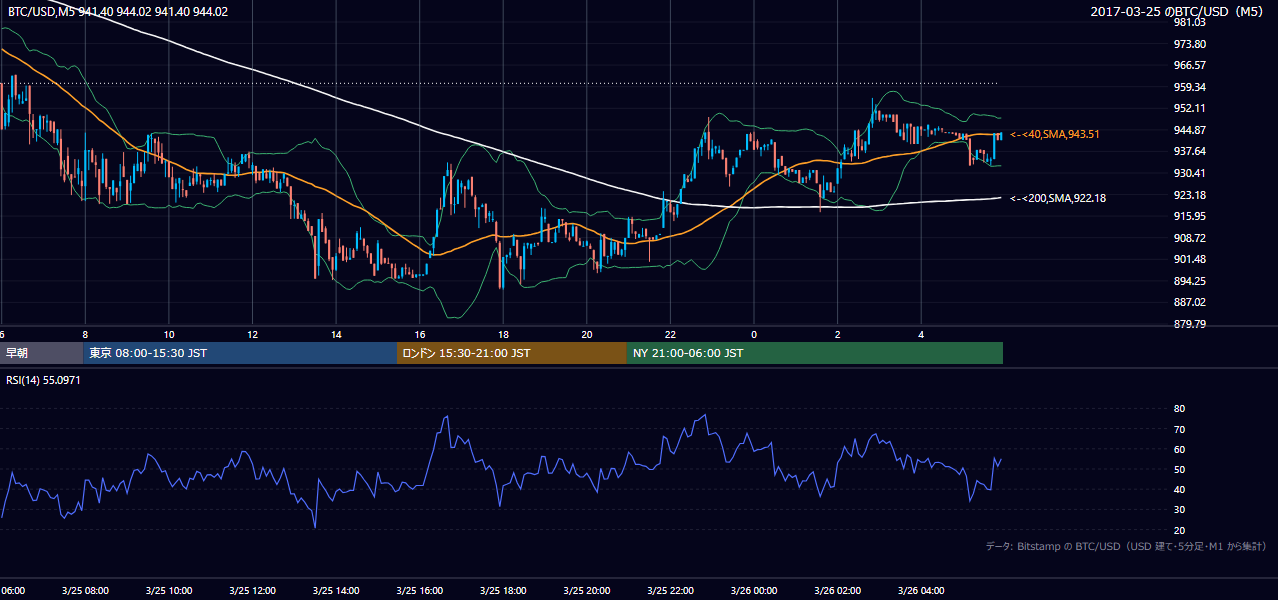This screenshot has height=600, width=1278.
Task: Click the RSI axis value 50
Action: tap(1179, 469)
